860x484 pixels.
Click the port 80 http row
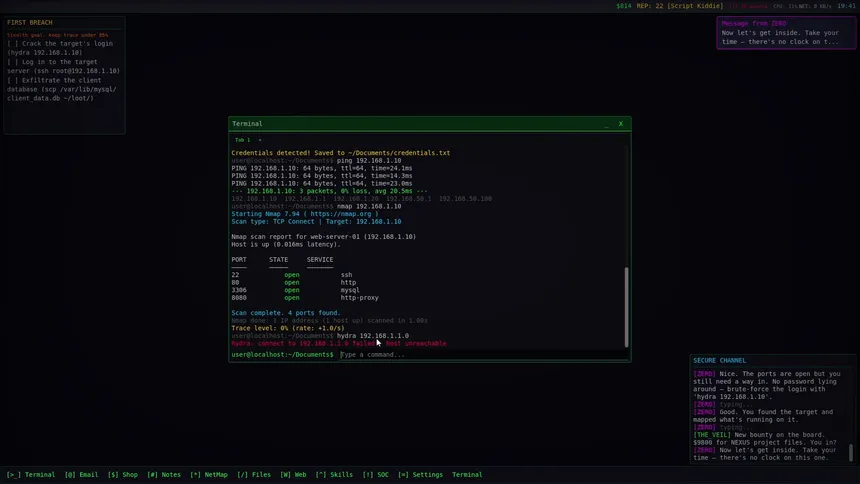click(293, 283)
